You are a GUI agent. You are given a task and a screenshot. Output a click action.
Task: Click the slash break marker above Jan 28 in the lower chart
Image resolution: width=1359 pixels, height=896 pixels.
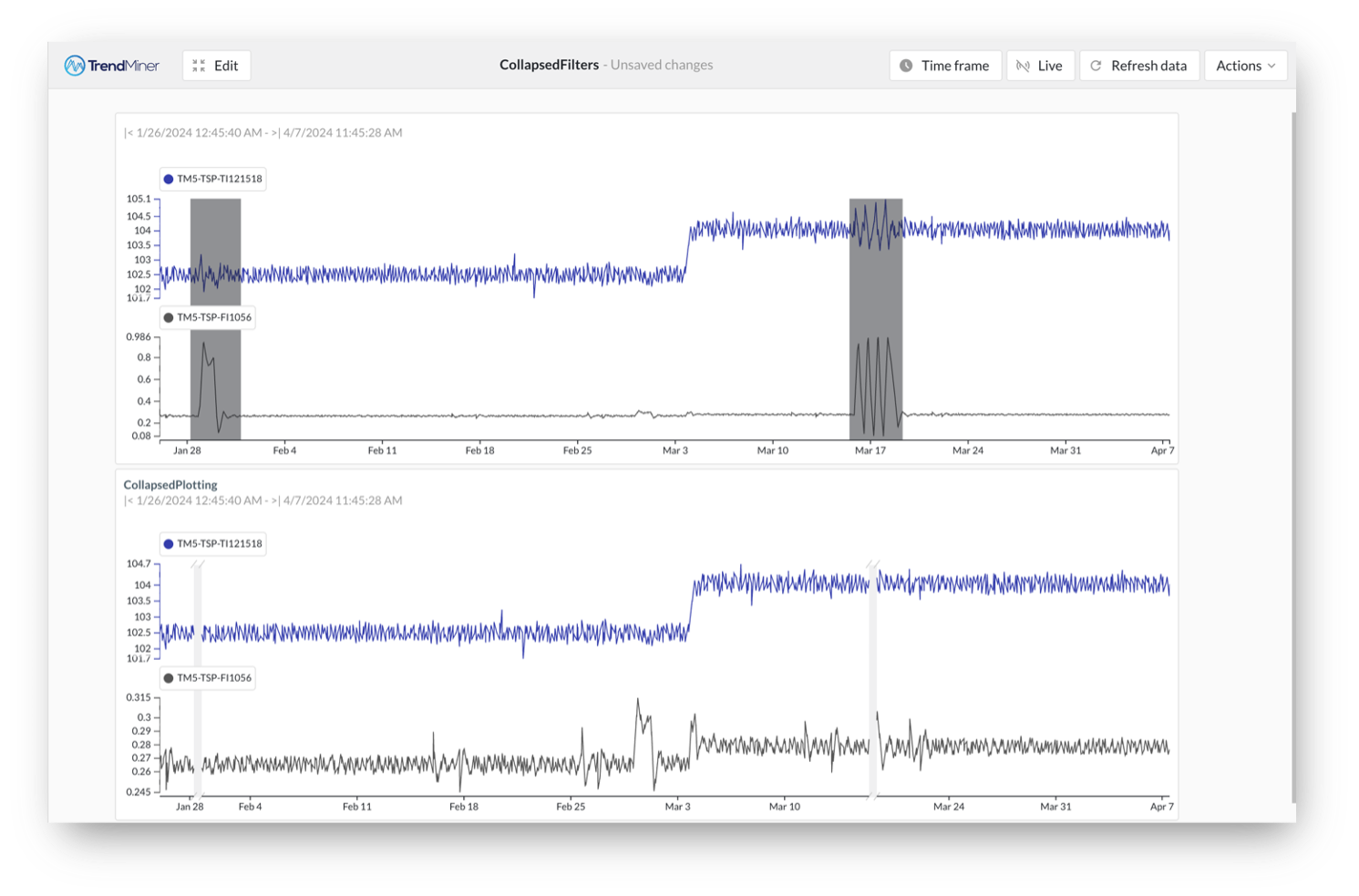(198, 565)
